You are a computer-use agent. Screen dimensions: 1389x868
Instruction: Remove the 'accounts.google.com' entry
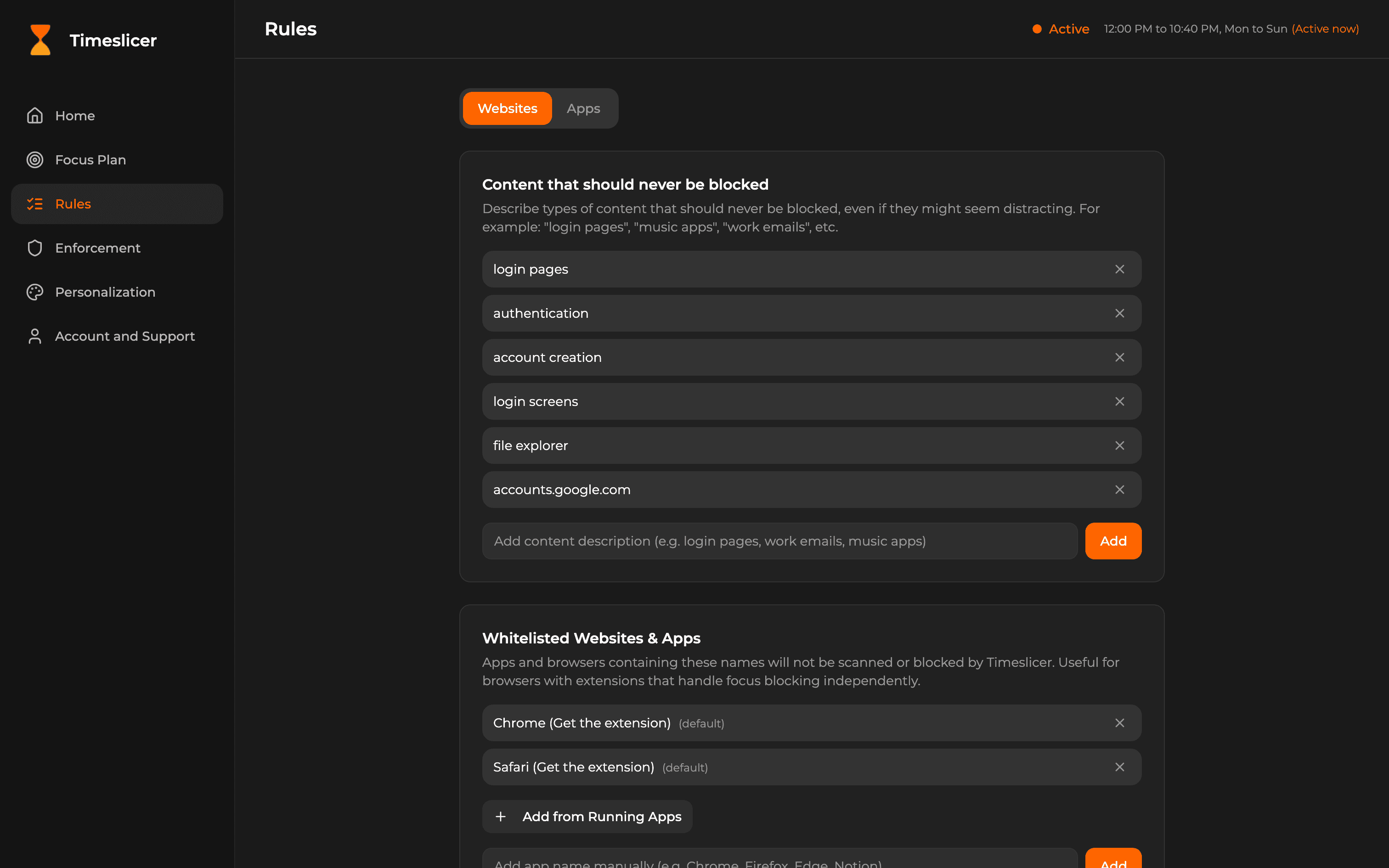tap(1119, 490)
